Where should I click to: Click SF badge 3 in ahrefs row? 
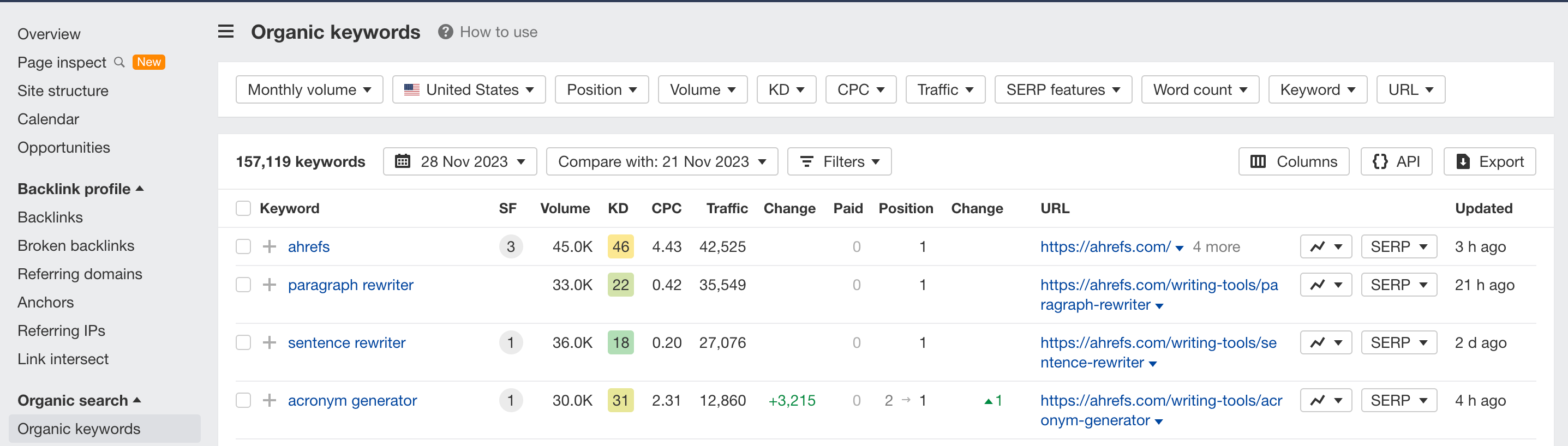tap(511, 246)
